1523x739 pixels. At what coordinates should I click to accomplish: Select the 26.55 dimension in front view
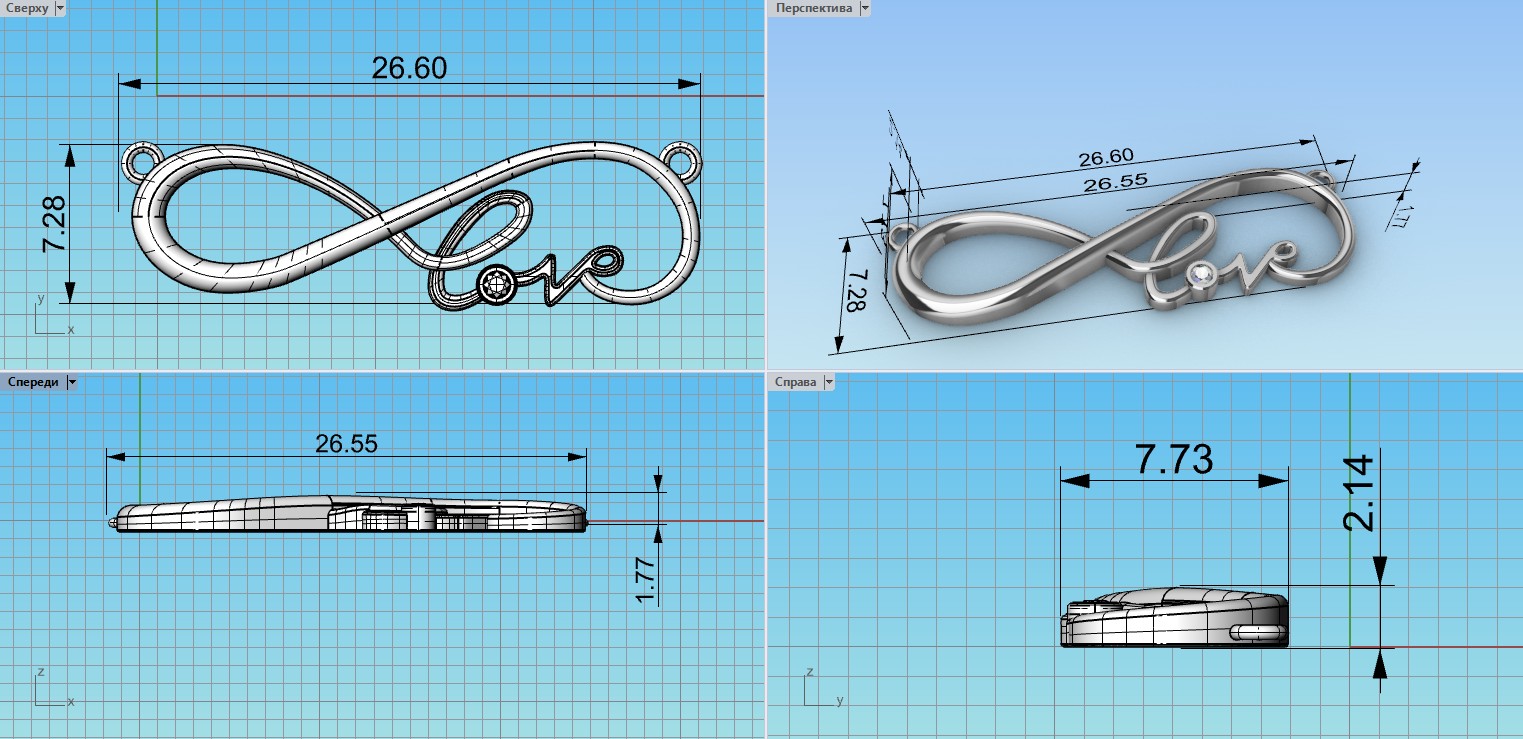click(346, 444)
